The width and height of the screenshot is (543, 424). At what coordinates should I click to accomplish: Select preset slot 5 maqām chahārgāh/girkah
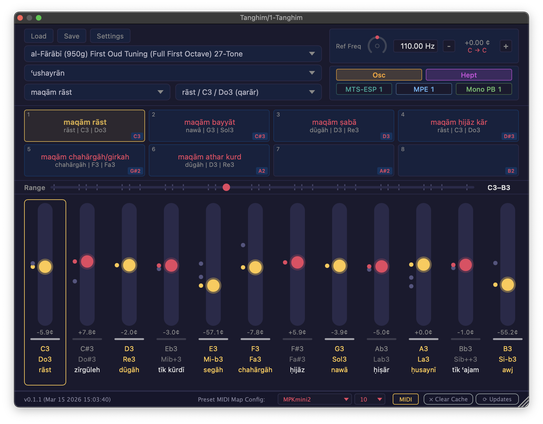pos(84,160)
